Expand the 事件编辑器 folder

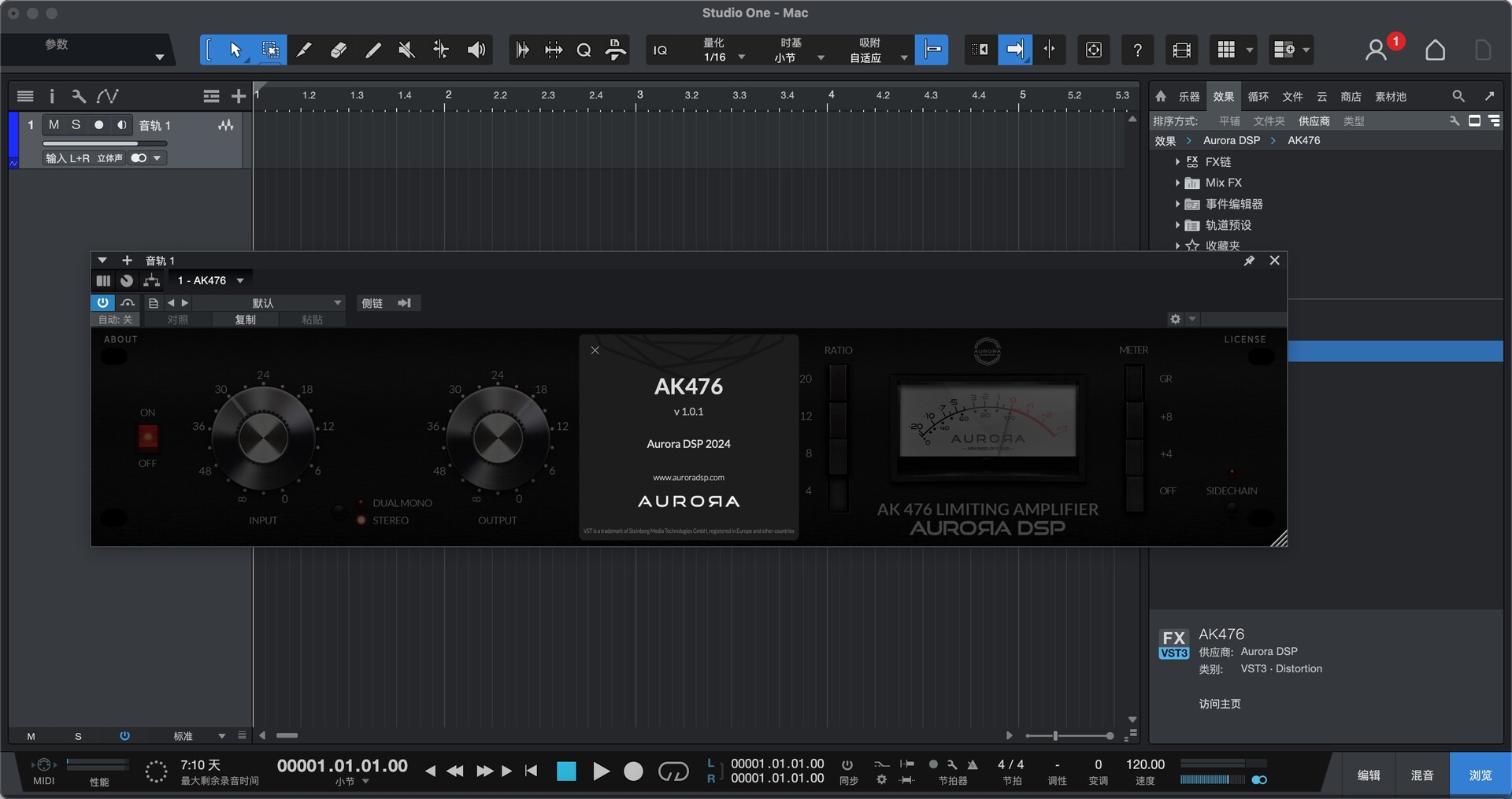click(1177, 204)
